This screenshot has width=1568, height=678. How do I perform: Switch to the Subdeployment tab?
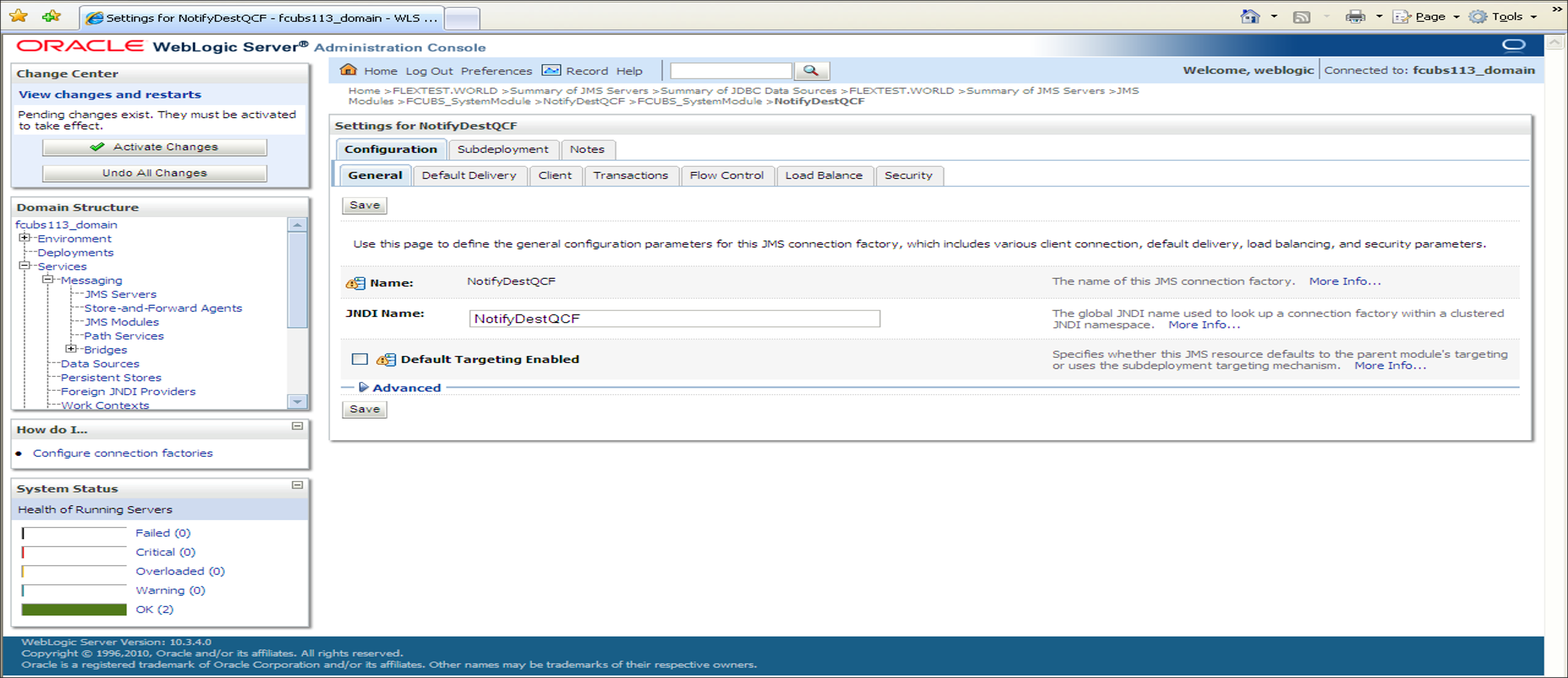502,149
